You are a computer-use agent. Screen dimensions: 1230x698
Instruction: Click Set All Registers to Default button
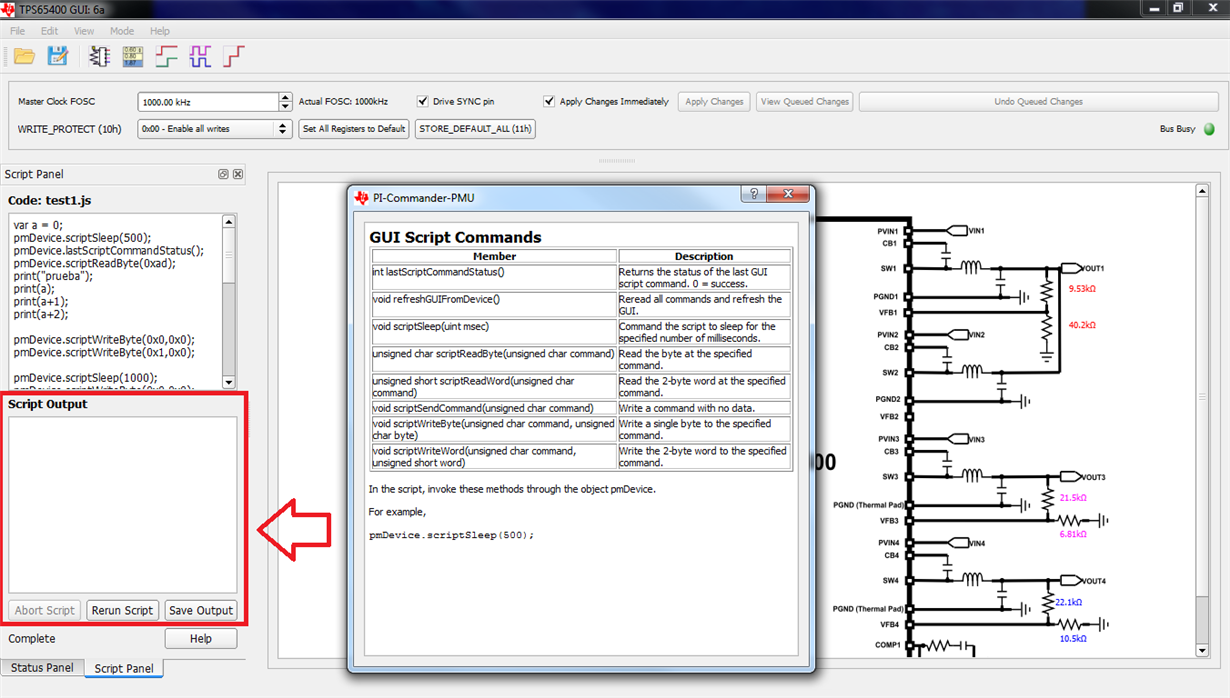354,129
